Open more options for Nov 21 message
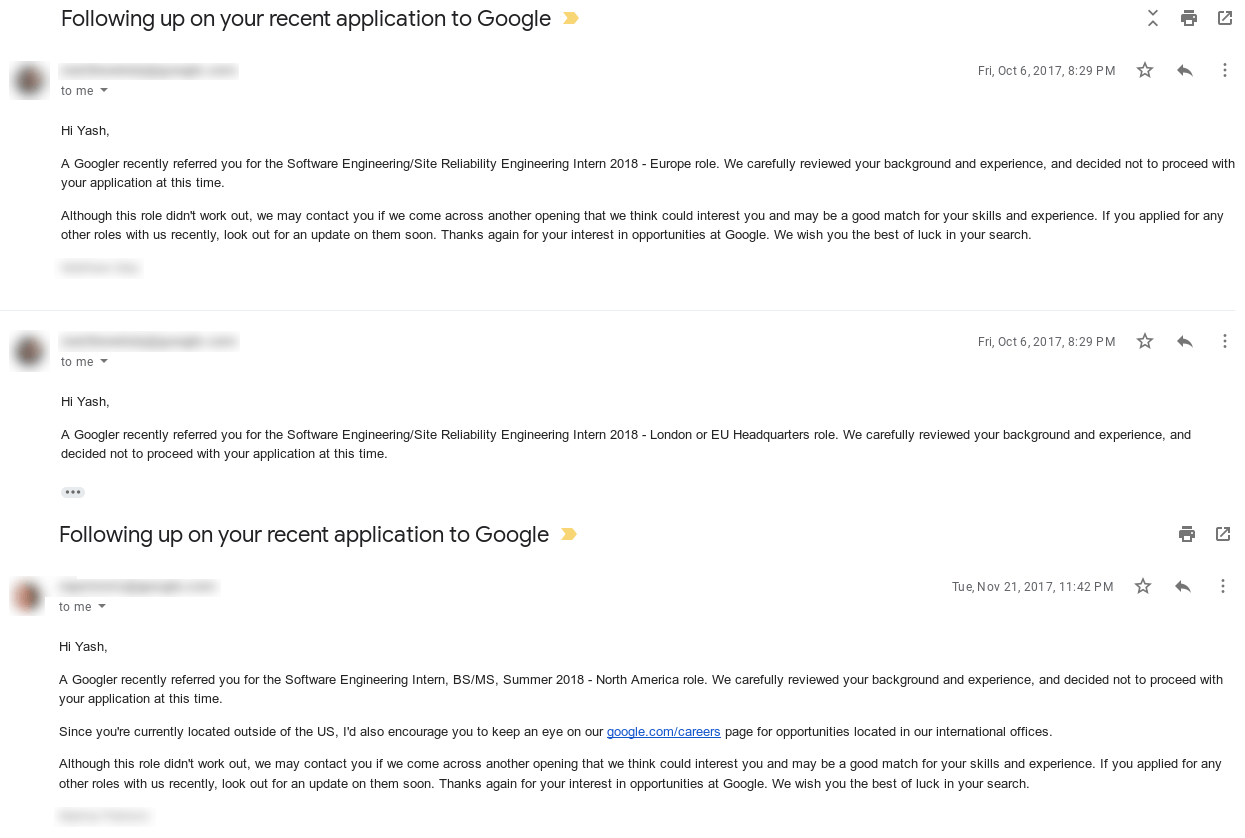The width and height of the screenshot is (1245, 838). pos(1223,586)
